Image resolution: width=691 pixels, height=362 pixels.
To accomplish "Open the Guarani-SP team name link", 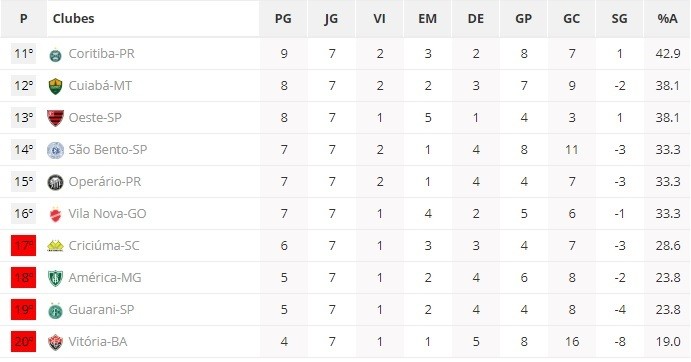I will tap(101, 310).
